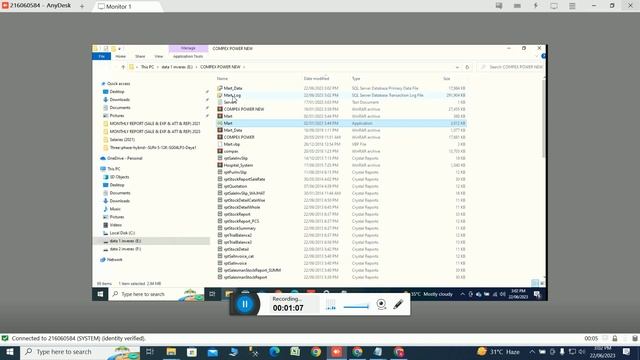Open Google Chrome on local taskbar
This screenshot has width=640, height=360.
pos(316,352)
